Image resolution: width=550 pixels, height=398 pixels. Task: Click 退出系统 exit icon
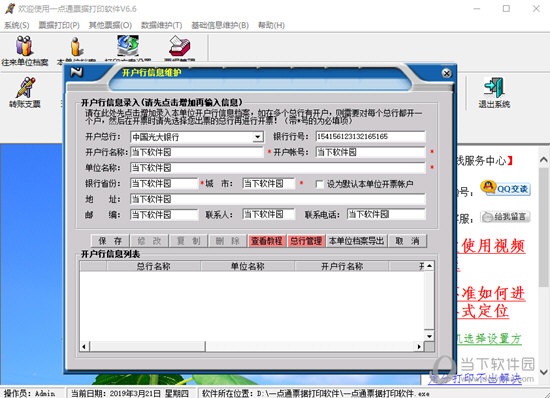(494, 92)
